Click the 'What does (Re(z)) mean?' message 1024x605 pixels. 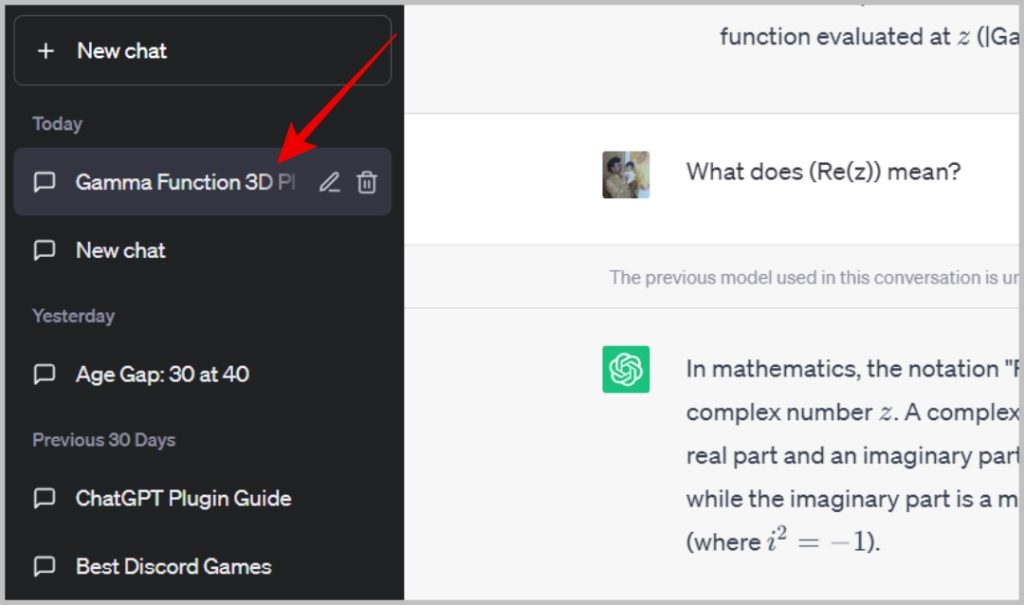point(824,172)
